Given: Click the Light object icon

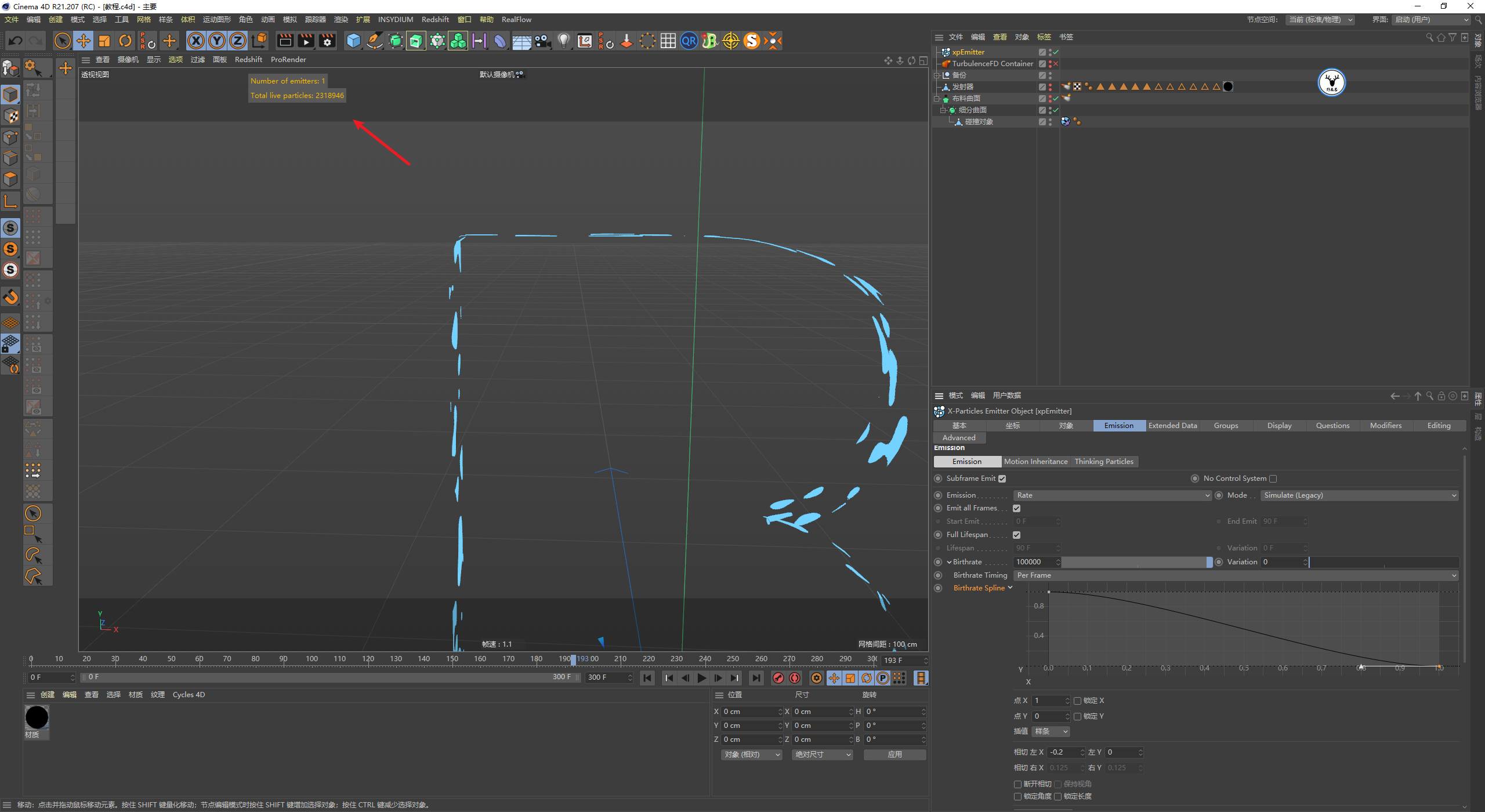Looking at the screenshot, I should click(x=563, y=41).
